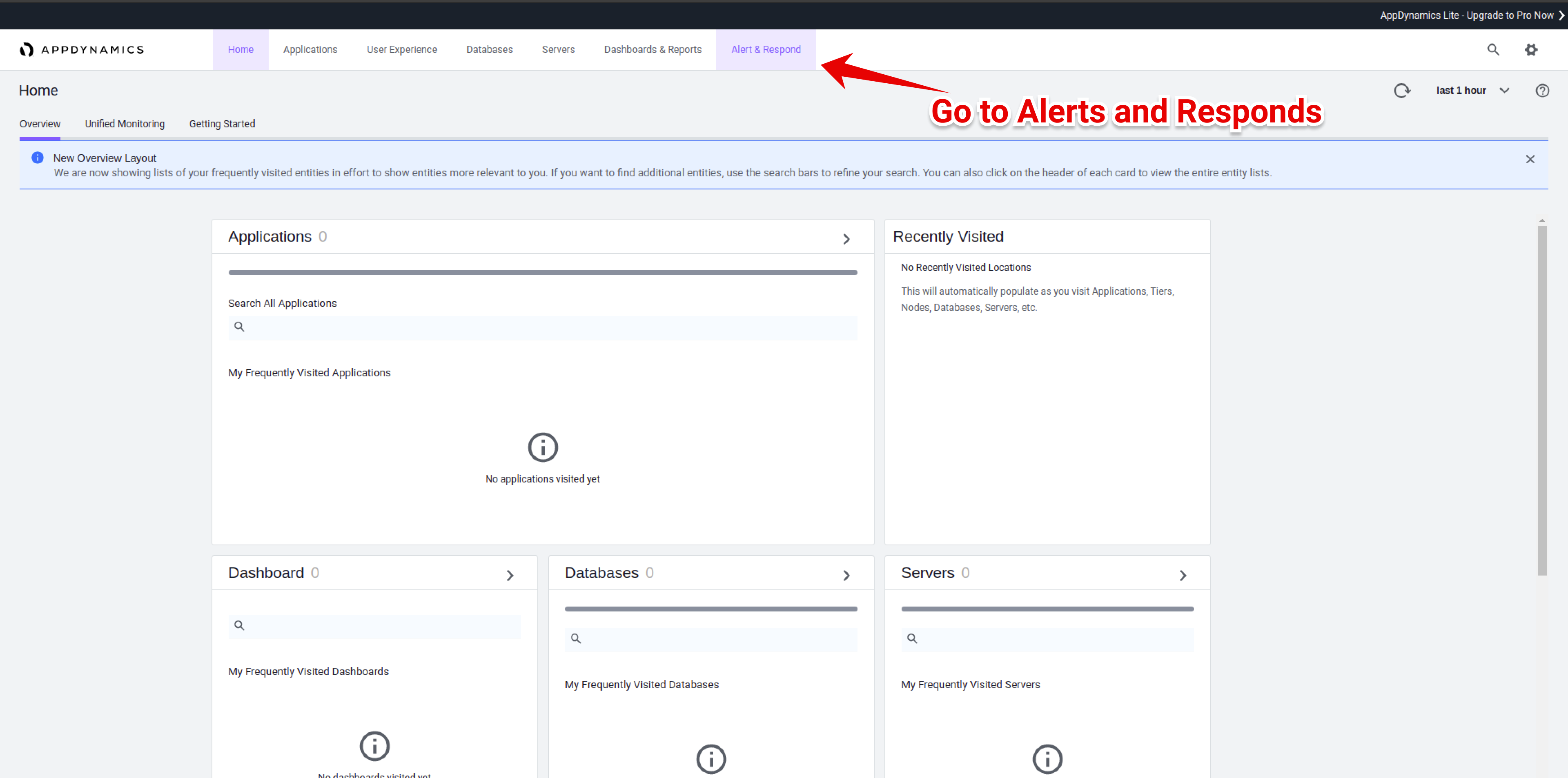Switch to the Getting Started tab
The height and width of the screenshot is (778, 1568).
[222, 124]
